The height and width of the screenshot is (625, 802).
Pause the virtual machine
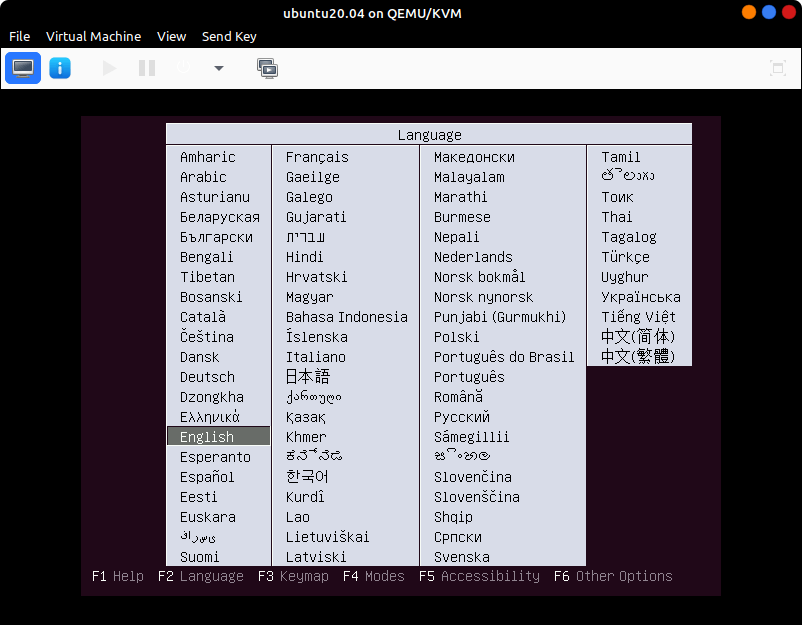tap(147, 68)
